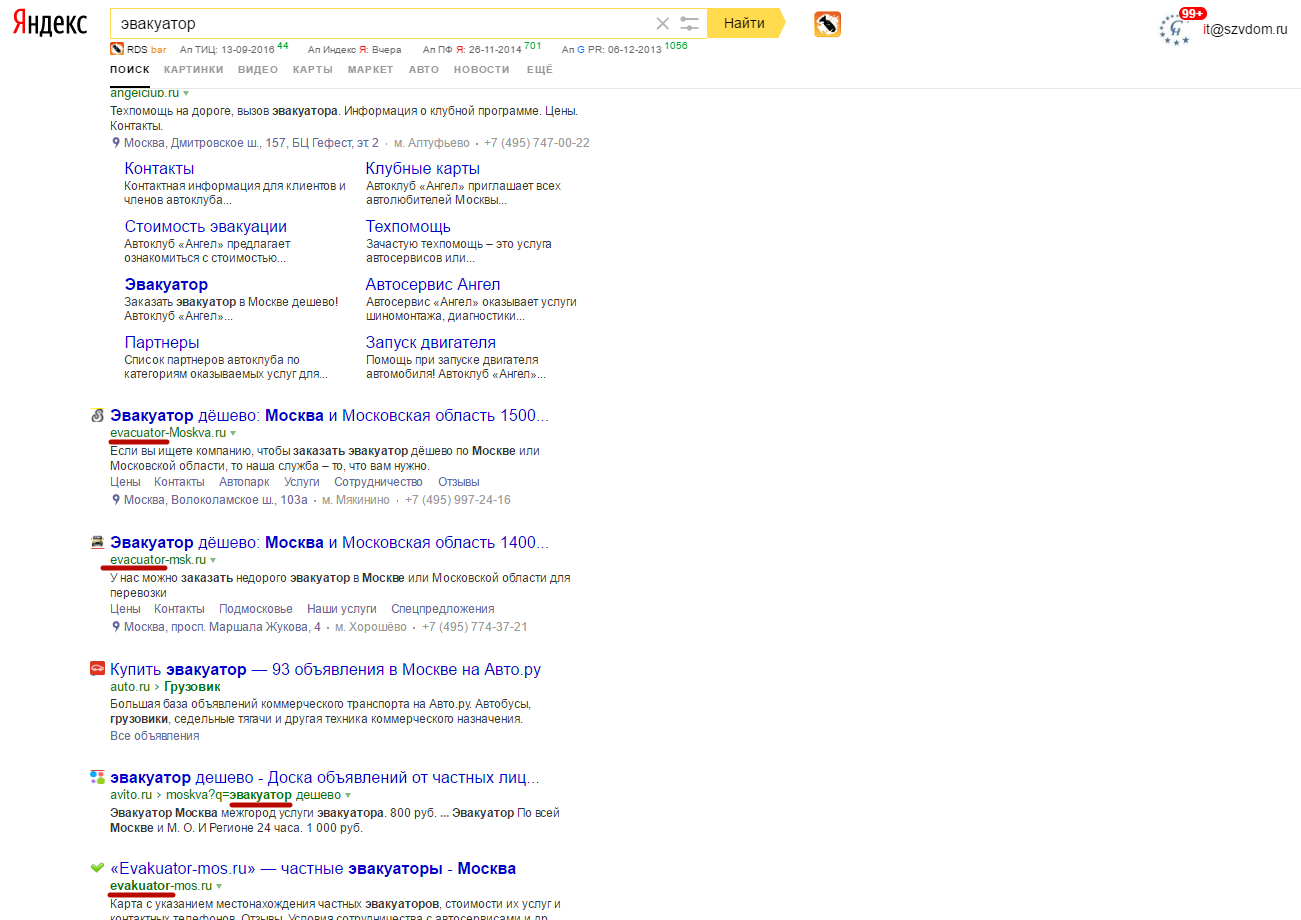Viewport: 1301px width, 920px height.
Task: Open Купить эвакуатор Auto.ru result
Action: tap(325, 669)
